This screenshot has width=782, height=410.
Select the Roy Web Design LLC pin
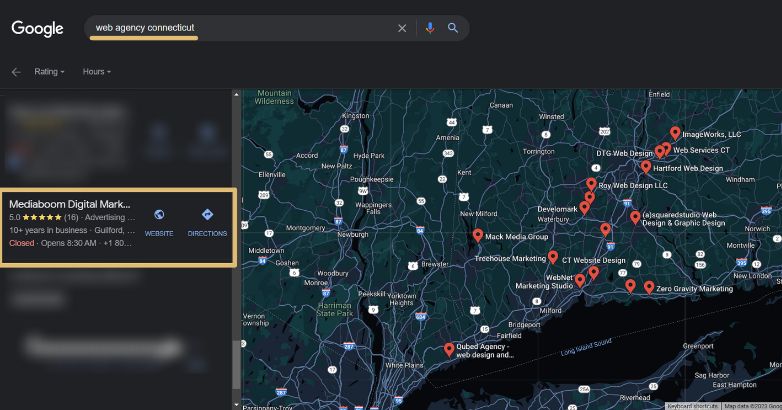click(591, 184)
